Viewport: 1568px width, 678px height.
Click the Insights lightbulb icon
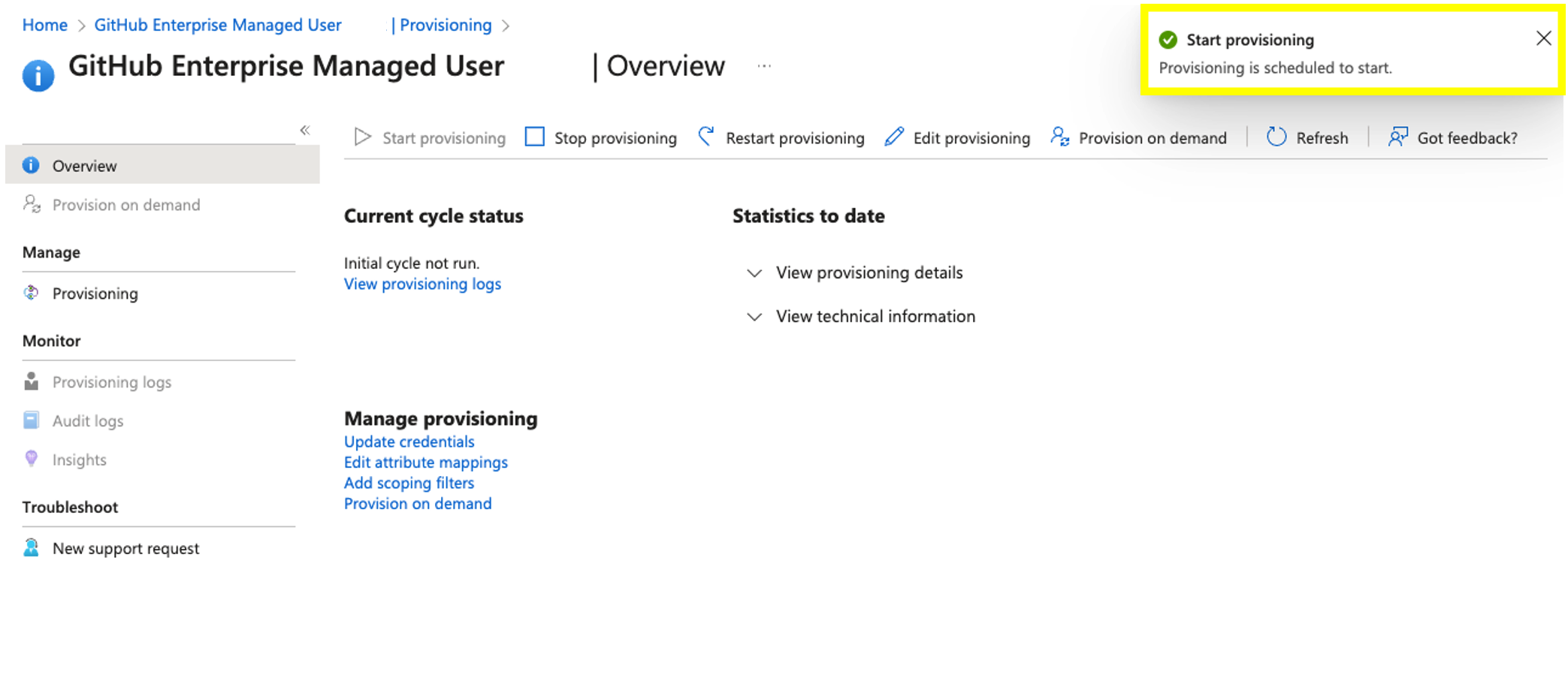(32, 459)
